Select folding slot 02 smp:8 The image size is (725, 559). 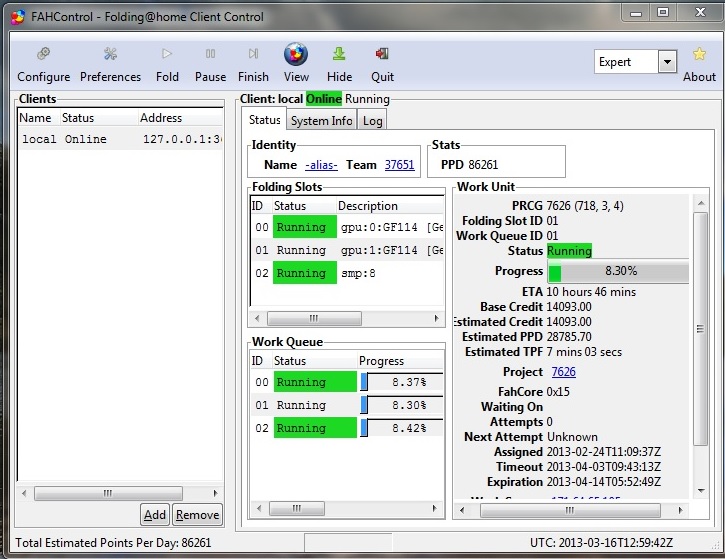(347, 273)
